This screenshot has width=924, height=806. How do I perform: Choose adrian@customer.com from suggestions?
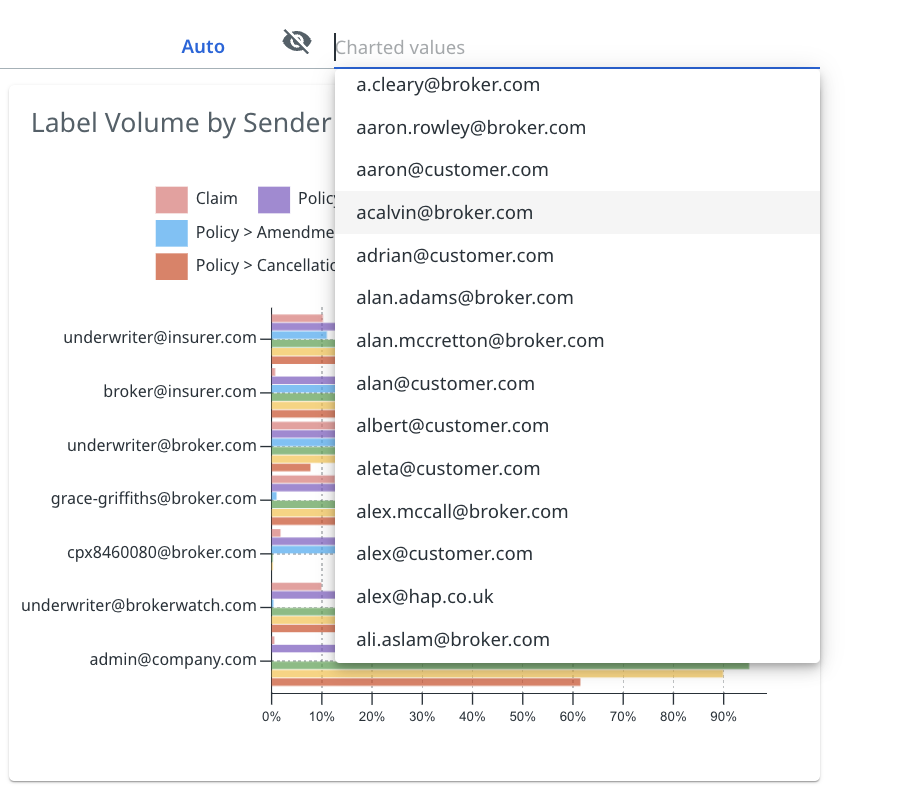click(455, 256)
